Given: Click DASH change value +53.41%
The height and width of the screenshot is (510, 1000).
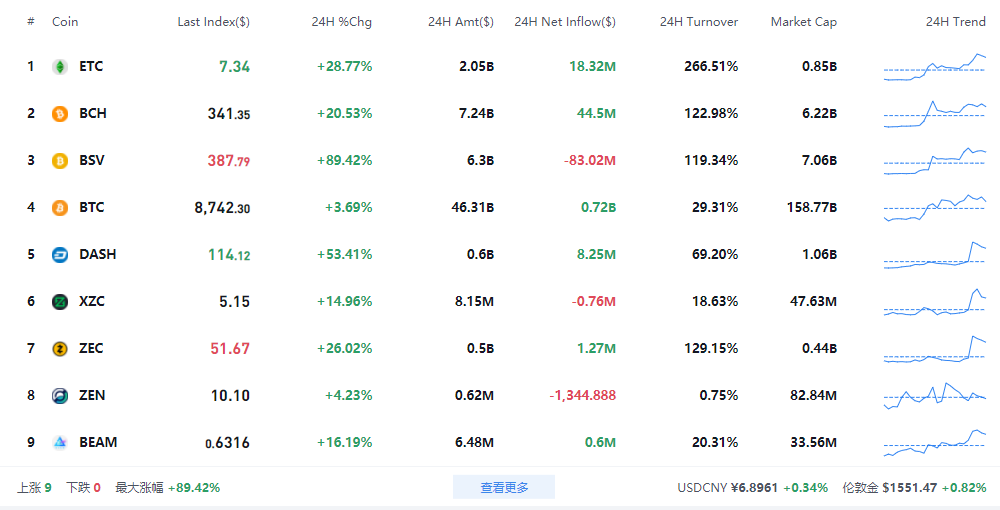Looking at the screenshot, I should (344, 254).
